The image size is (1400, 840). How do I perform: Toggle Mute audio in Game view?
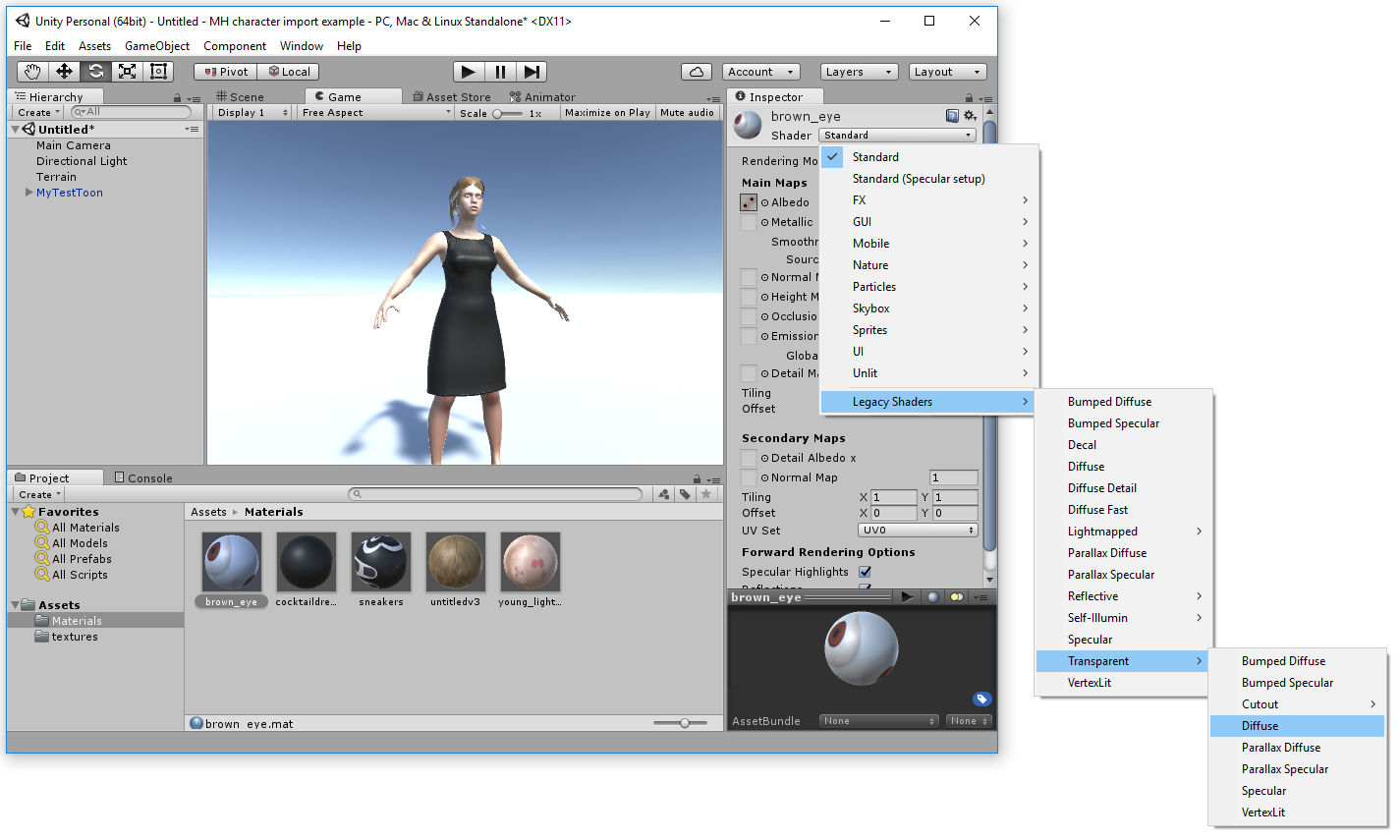[687, 113]
